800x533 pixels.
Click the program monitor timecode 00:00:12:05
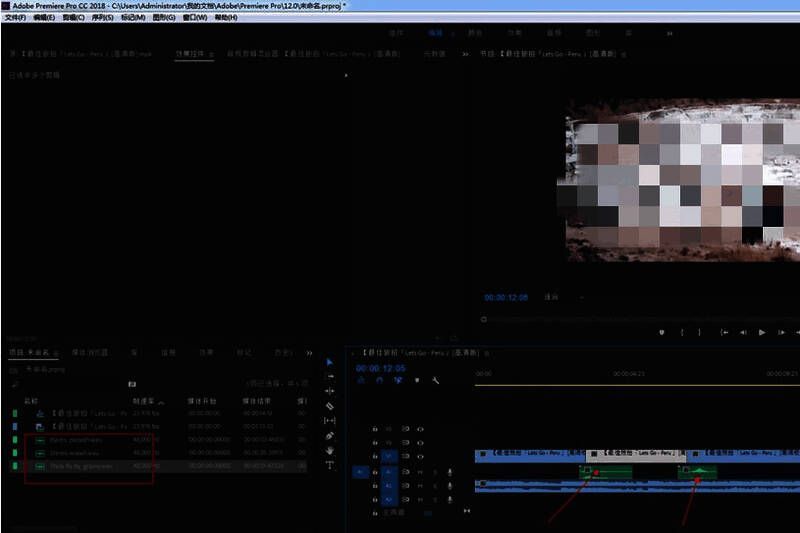pyautogui.click(x=505, y=298)
